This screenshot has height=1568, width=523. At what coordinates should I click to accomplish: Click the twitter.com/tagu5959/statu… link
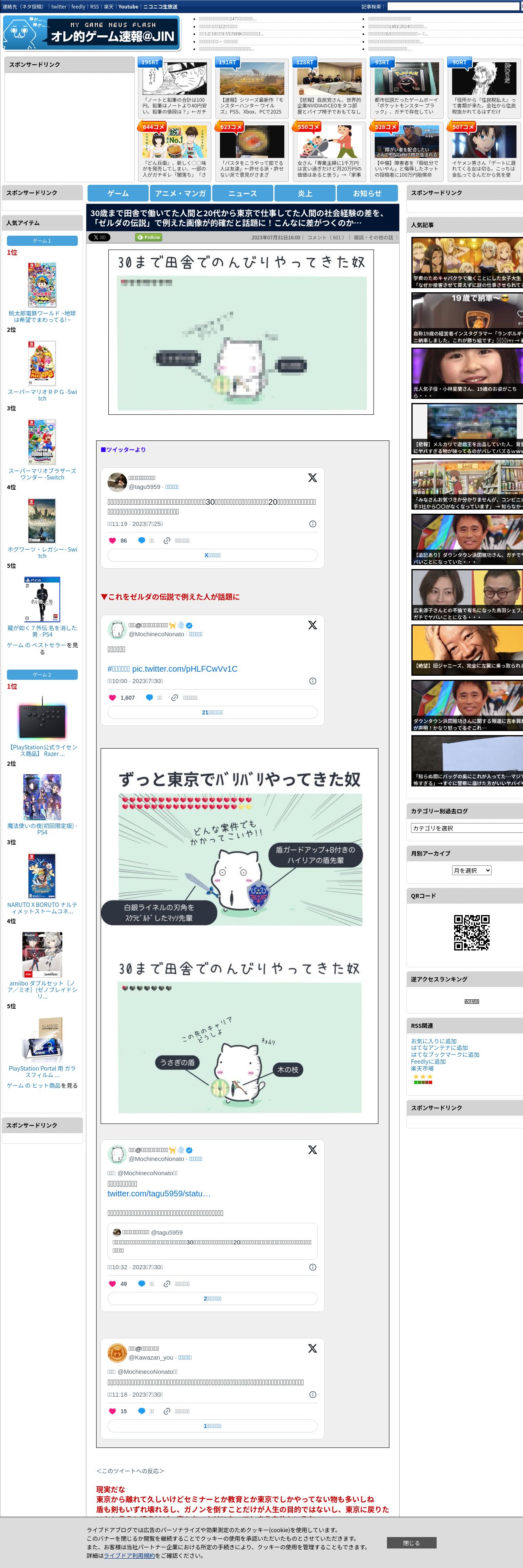(159, 1194)
